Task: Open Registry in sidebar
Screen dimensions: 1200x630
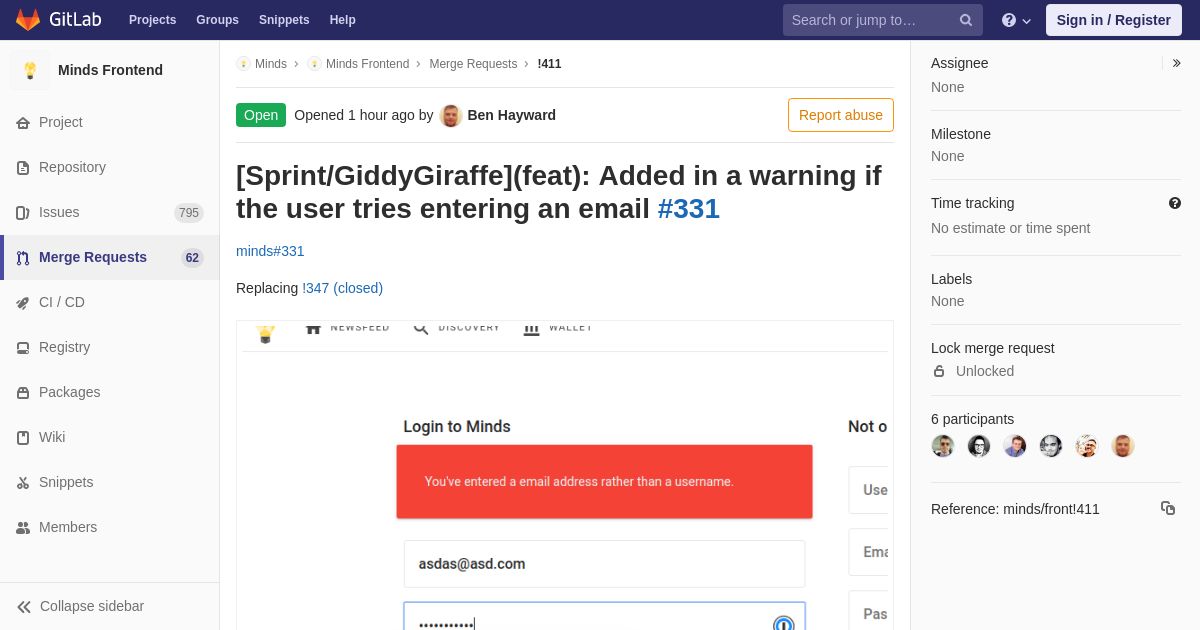Action: point(110,347)
